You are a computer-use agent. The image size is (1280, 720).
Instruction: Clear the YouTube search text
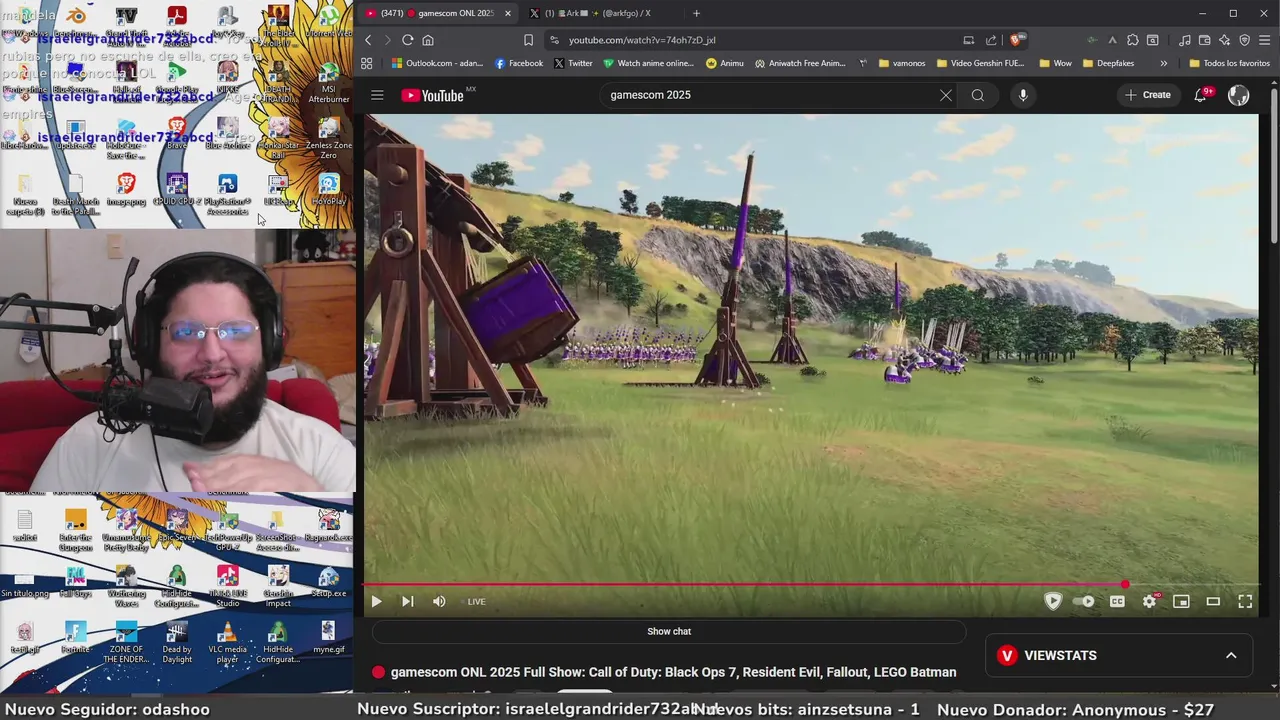click(x=945, y=95)
